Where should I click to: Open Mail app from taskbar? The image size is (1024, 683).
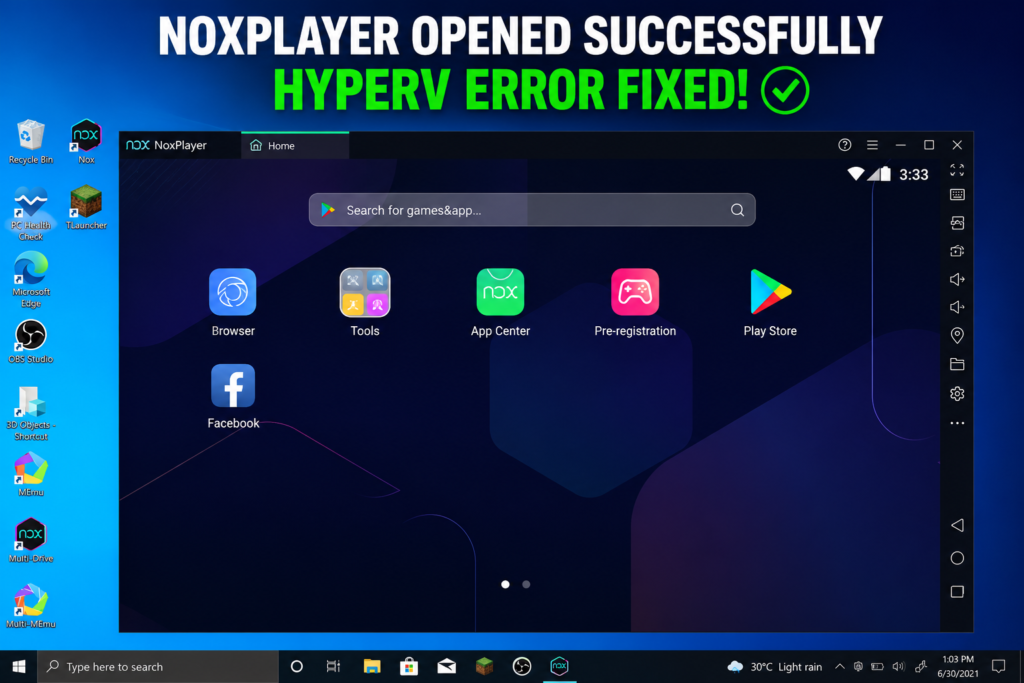(x=447, y=667)
